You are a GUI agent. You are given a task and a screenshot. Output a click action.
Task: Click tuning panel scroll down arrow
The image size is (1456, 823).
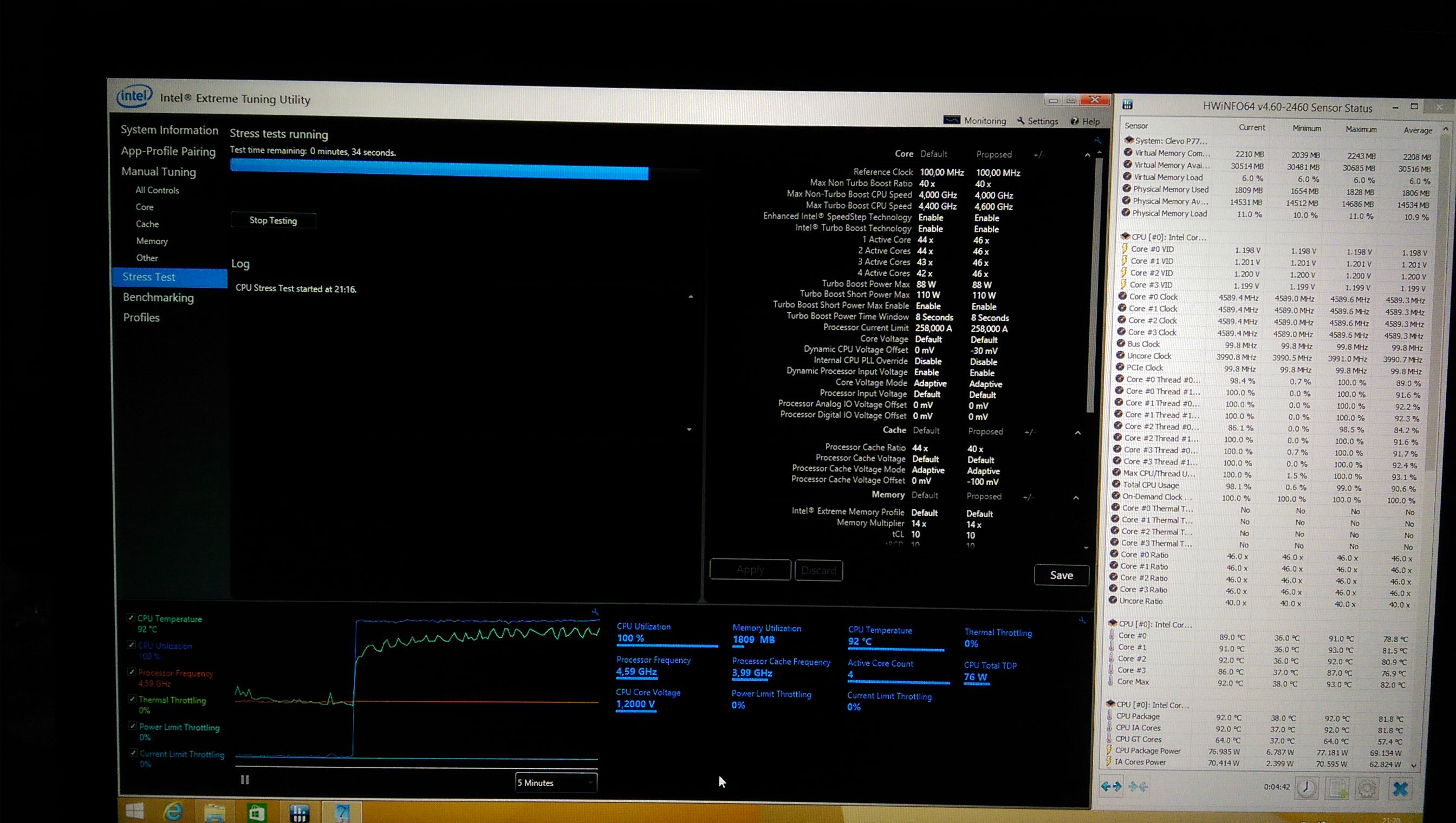(1086, 548)
